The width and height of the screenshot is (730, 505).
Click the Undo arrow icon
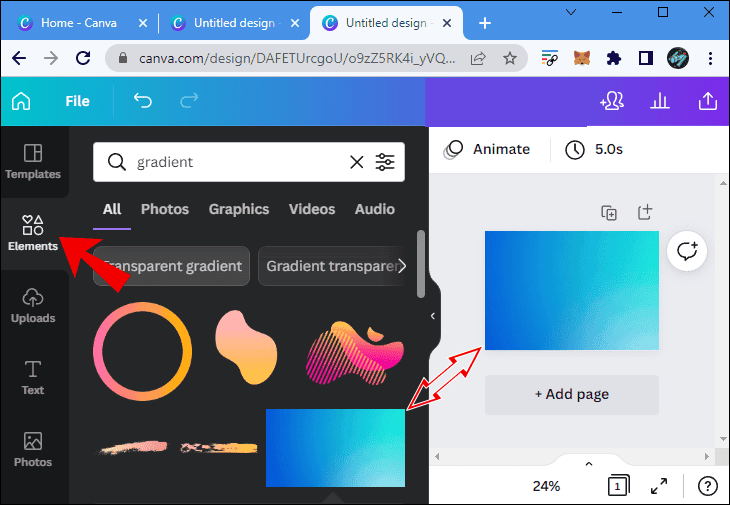[143, 101]
